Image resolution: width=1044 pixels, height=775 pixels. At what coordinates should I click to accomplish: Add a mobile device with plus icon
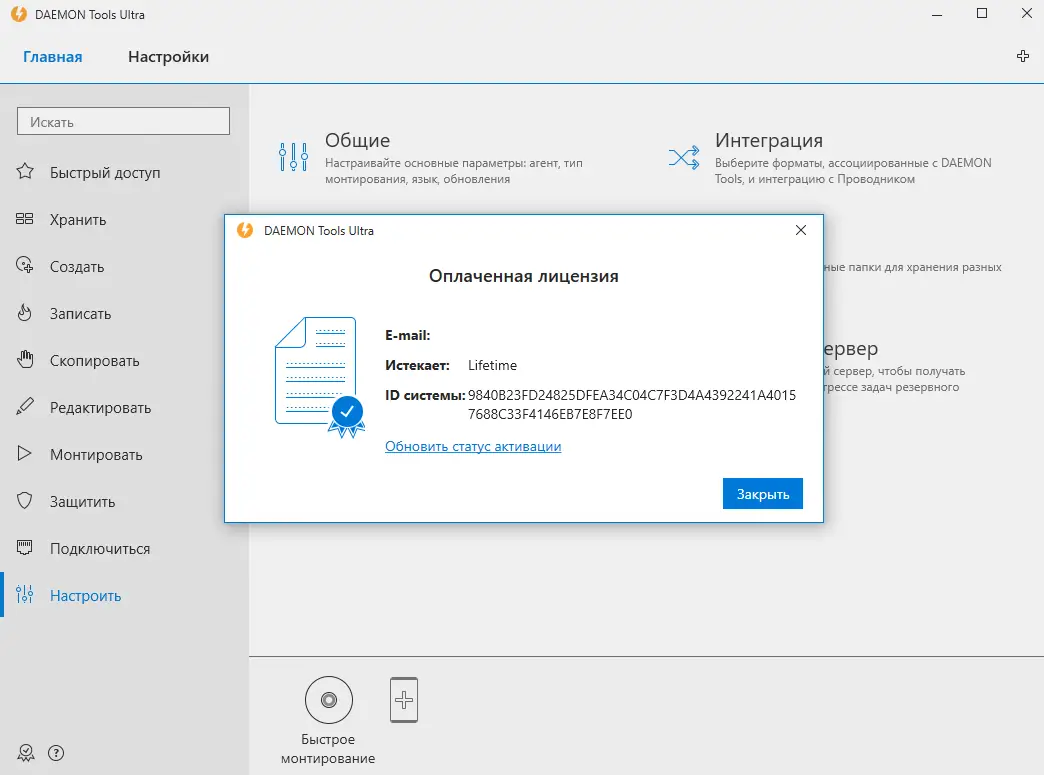click(x=404, y=700)
